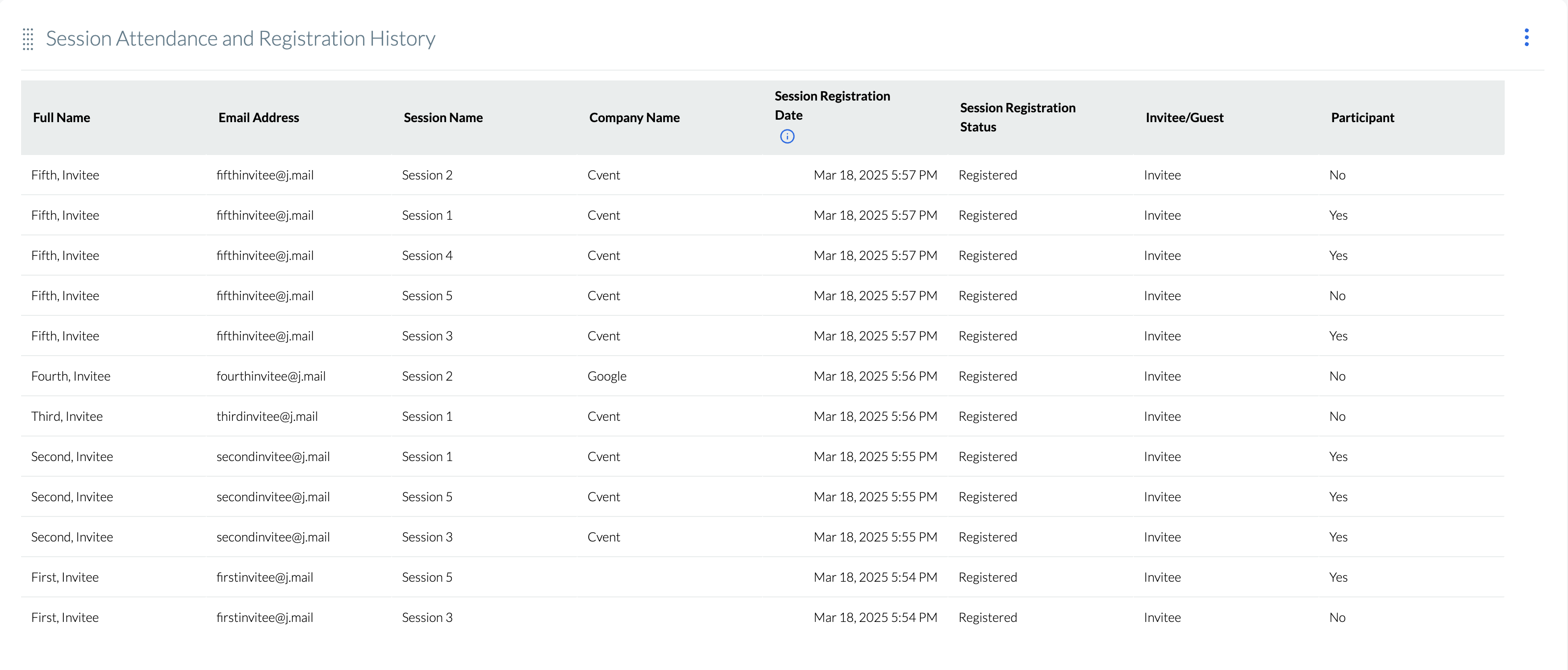Click secondinvitee@j.mail in the Session 1 row
The height and width of the screenshot is (670, 1568).
pyautogui.click(x=273, y=457)
